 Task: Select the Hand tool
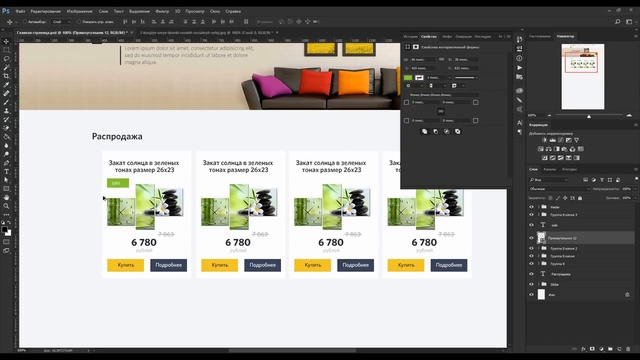[x=6, y=198]
